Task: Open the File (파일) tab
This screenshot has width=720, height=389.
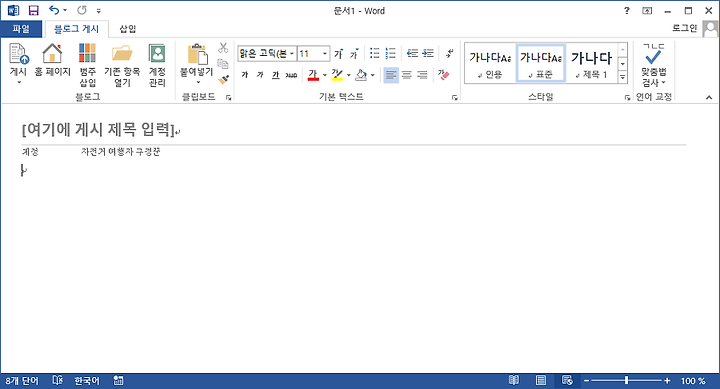Action: pyautogui.click(x=21, y=29)
